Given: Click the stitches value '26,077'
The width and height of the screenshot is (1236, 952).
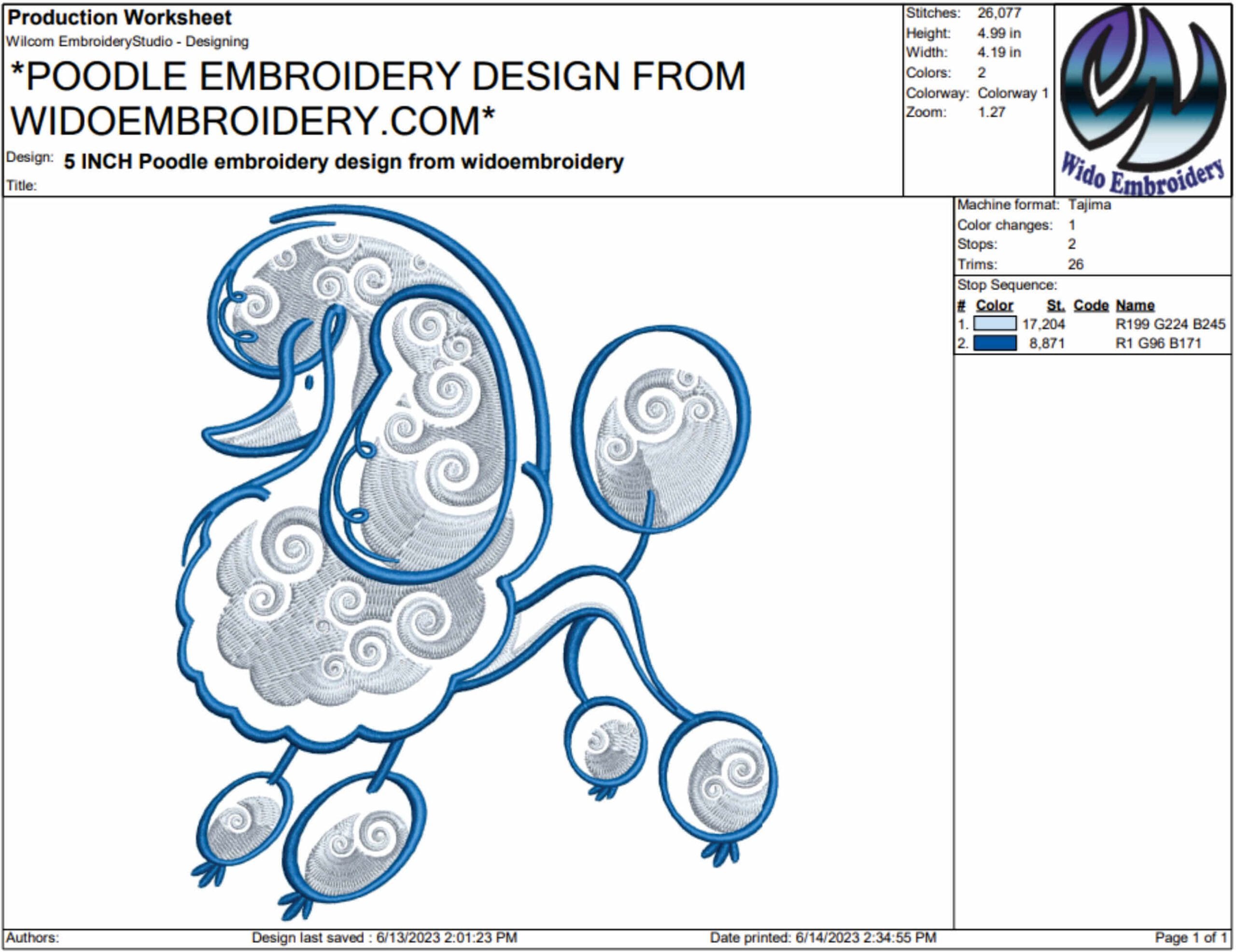Looking at the screenshot, I should click(x=999, y=13).
